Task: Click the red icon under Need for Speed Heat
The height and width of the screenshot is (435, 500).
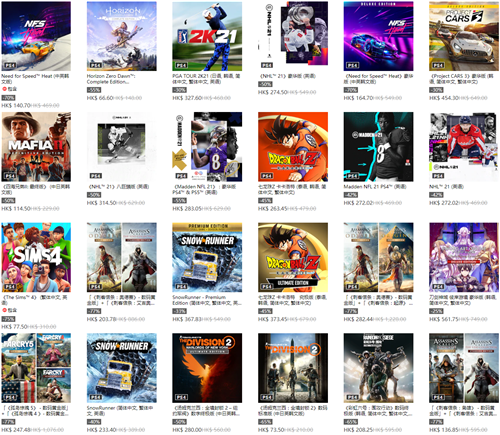Action: click(4, 89)
